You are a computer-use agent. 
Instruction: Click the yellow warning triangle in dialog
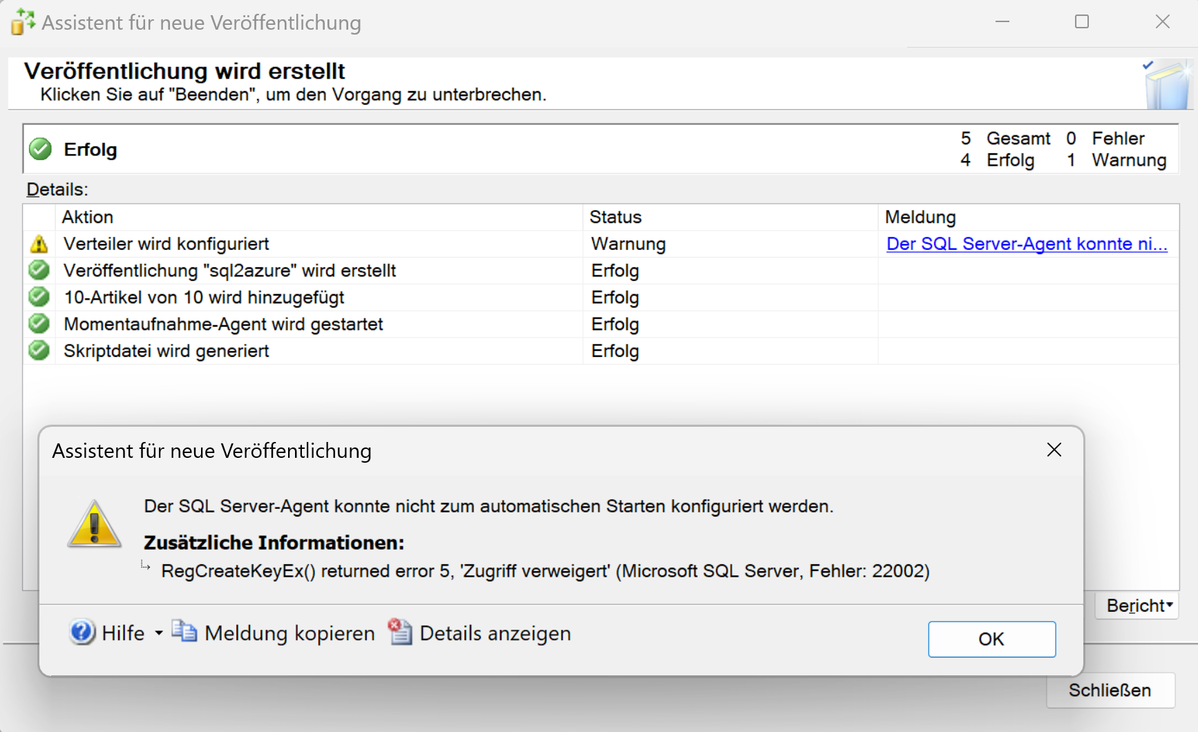click(94, 524)
